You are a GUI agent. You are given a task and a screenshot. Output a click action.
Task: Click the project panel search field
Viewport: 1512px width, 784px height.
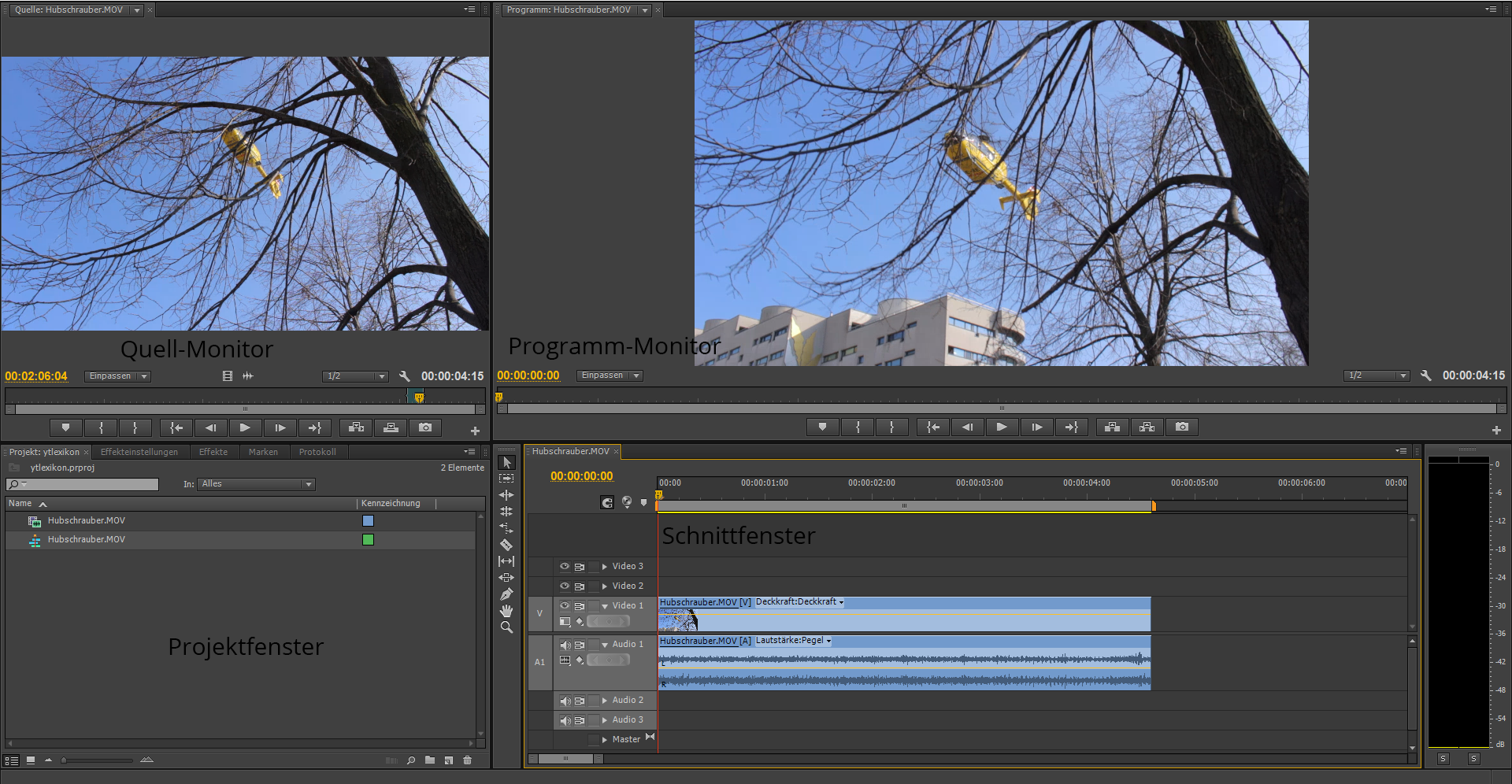[87, 484]
